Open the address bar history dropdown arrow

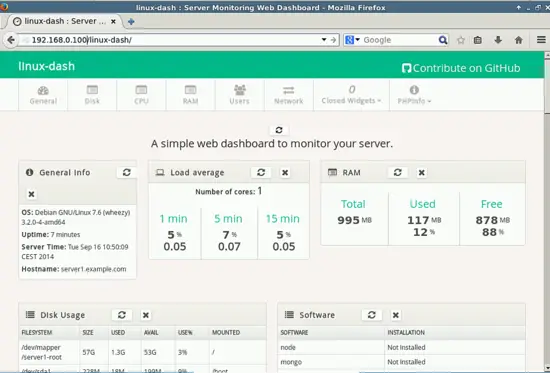(324, 40)
